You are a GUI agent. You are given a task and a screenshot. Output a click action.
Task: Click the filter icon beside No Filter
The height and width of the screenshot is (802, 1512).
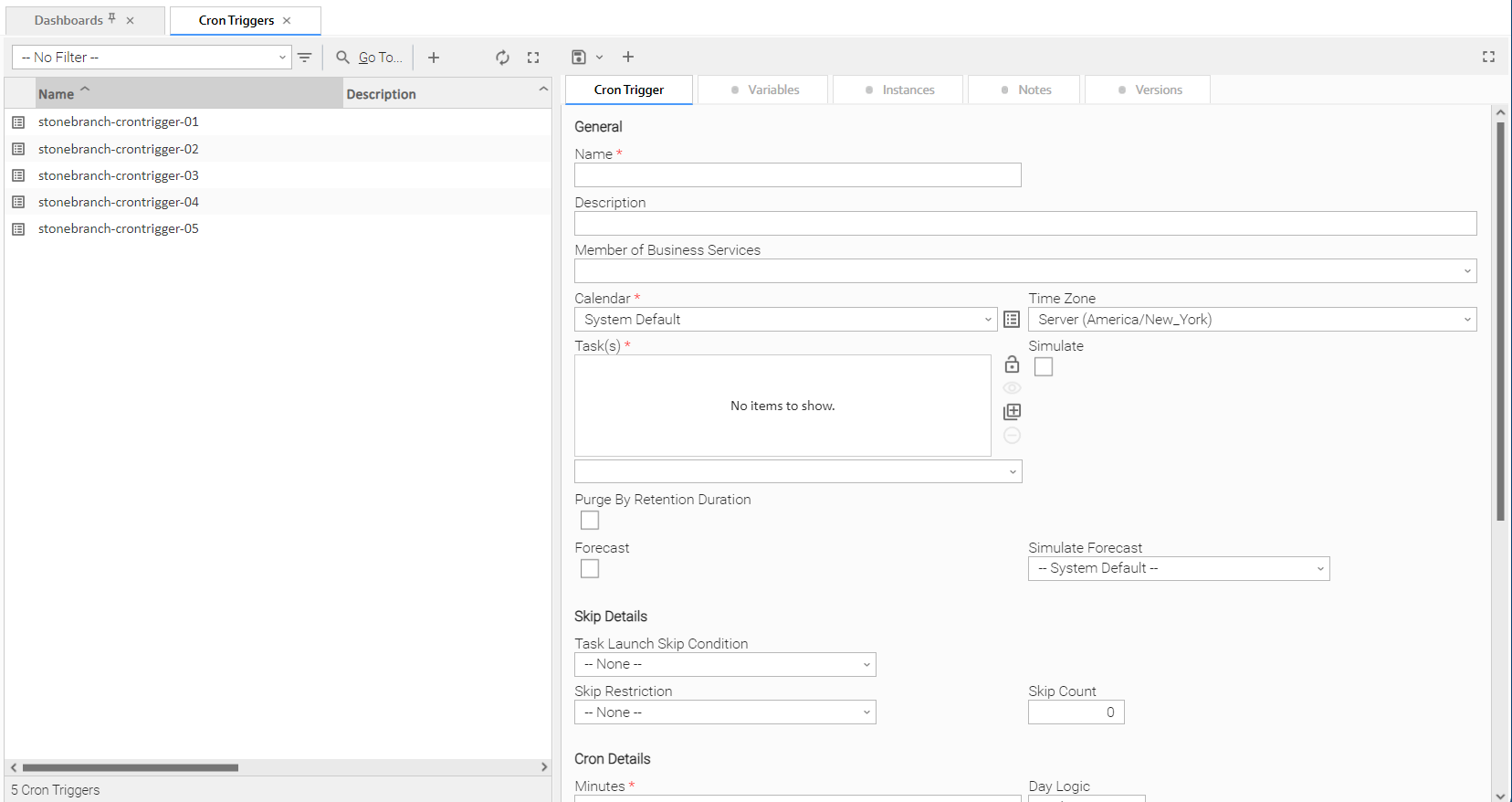point(305,58)
